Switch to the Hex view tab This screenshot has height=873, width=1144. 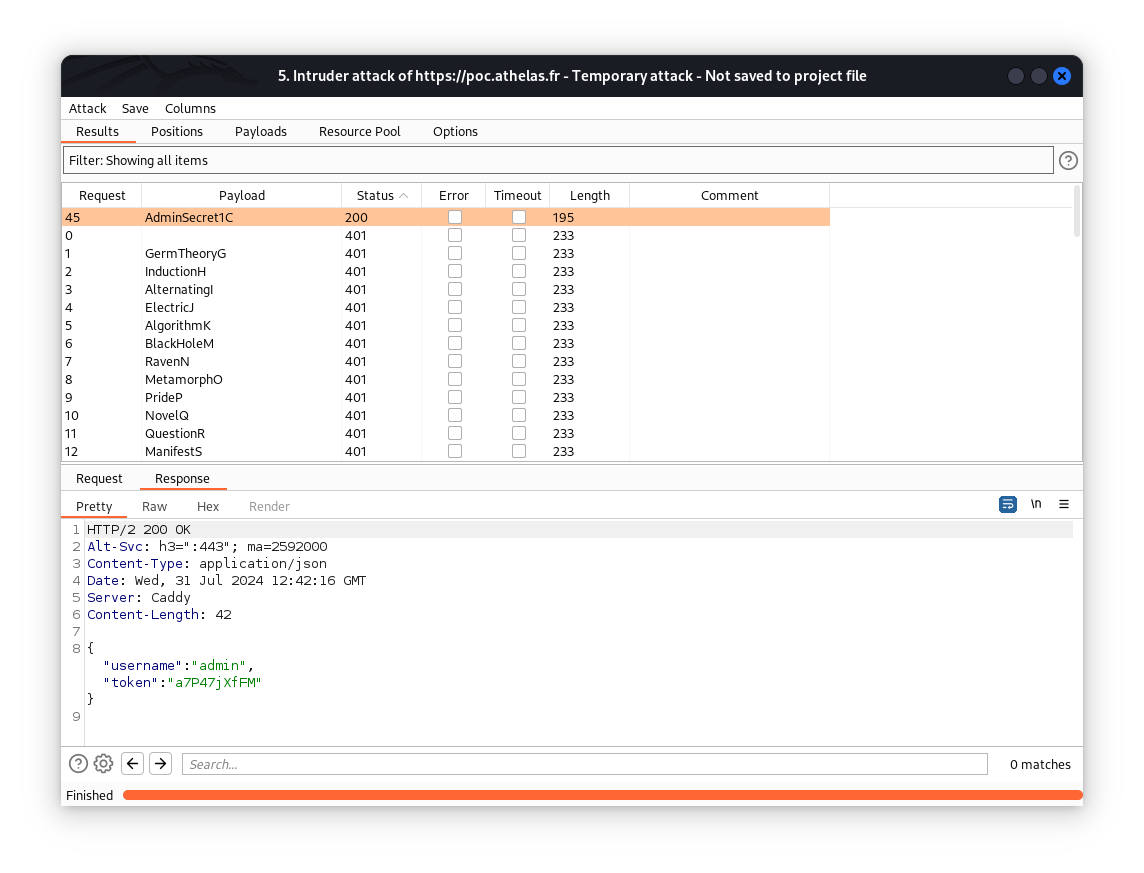tap(208, 507)
